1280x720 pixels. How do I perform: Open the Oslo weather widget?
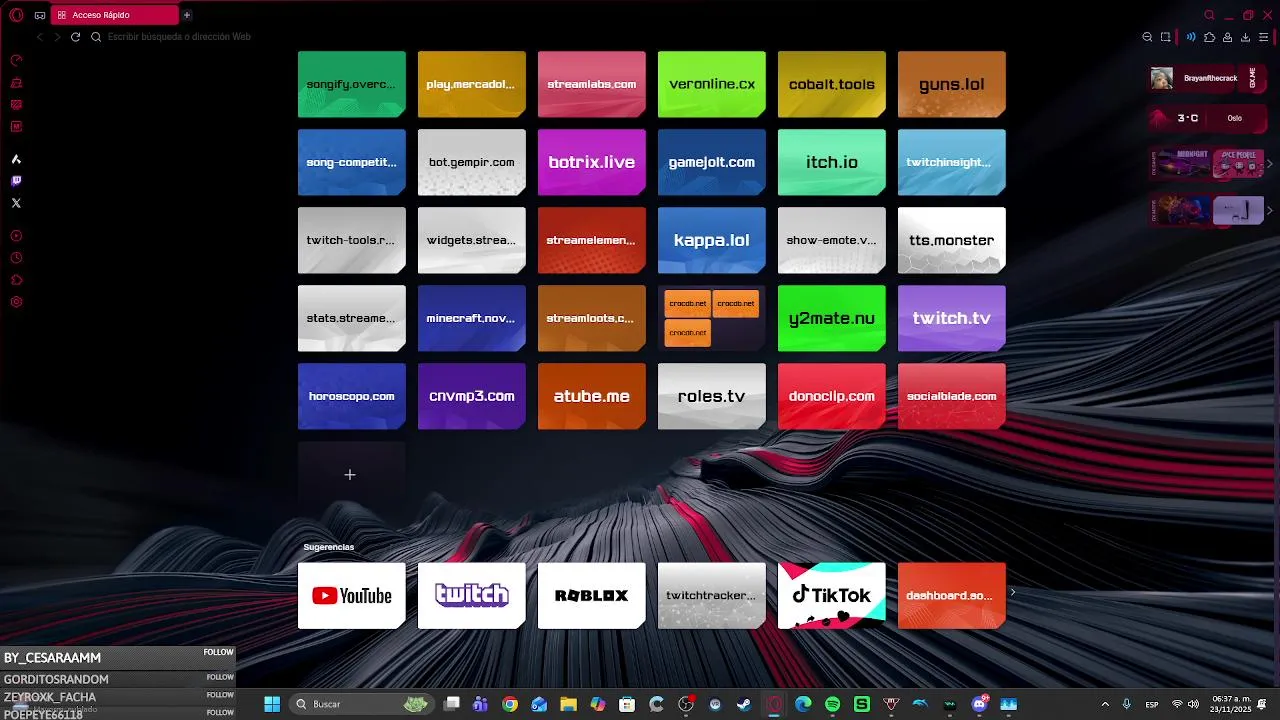1206,118
